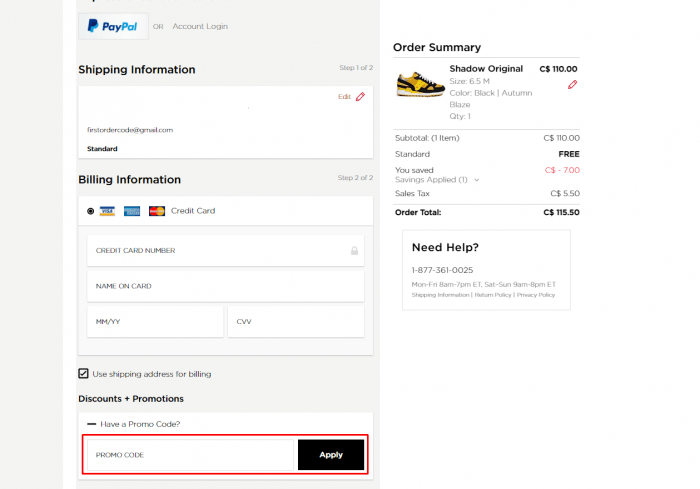Click the pencil icon beside shipping Edit
The width and height of the screenshot is (700, 489).
[360, 96]
